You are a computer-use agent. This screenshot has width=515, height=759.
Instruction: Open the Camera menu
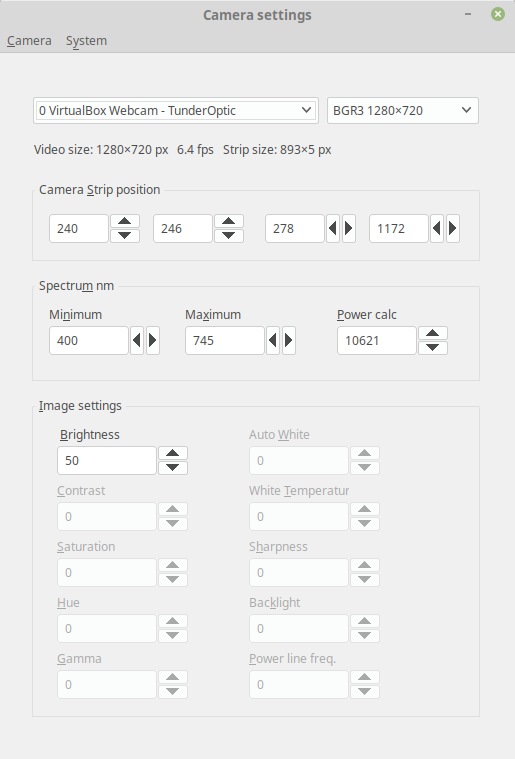tap(29, 41)
